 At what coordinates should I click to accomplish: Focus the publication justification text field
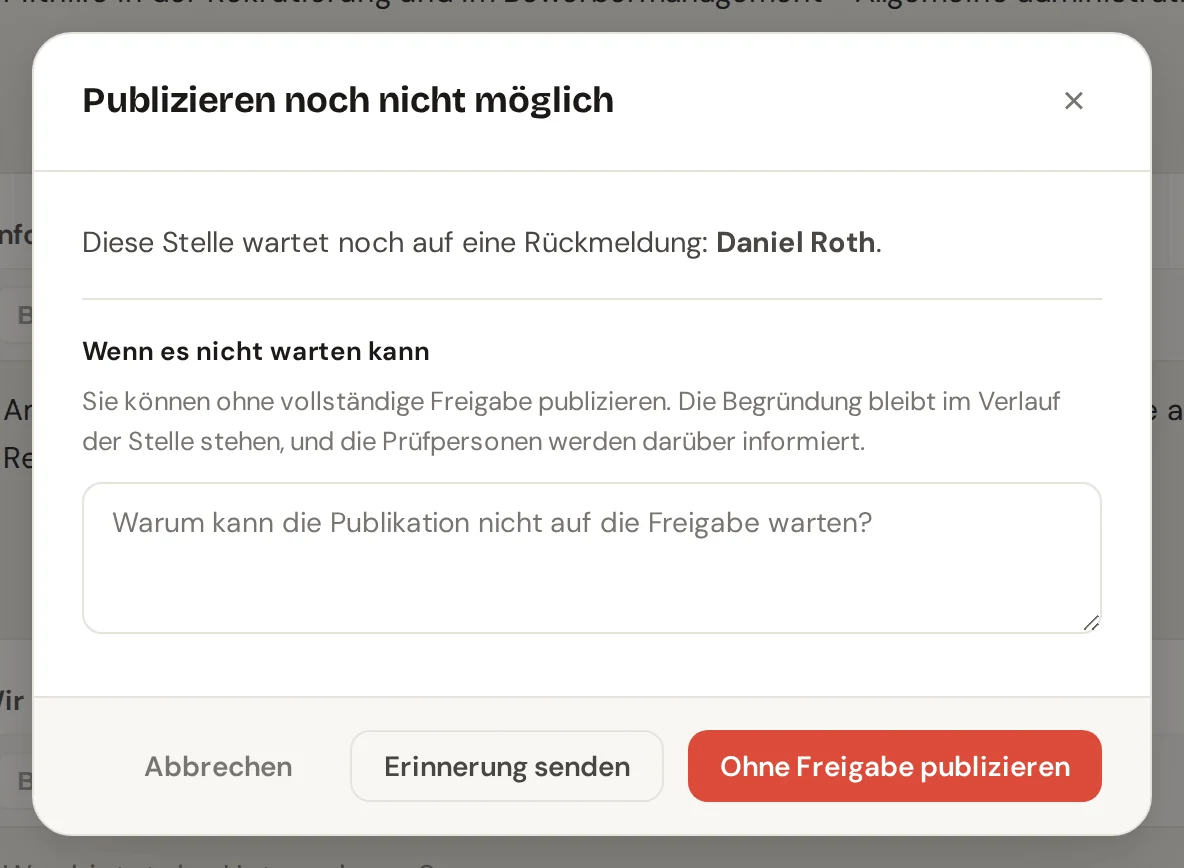pos(591,558)
